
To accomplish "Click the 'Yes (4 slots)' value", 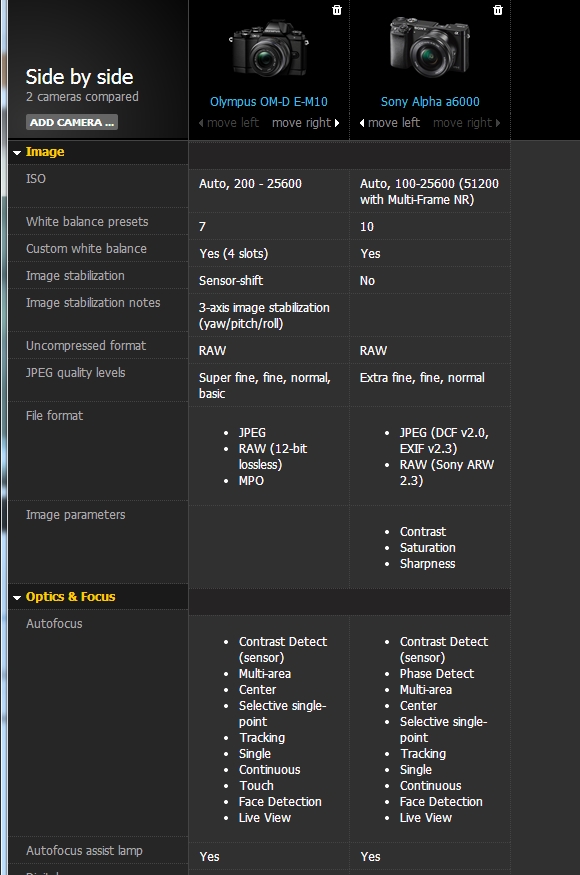I will tap(233, 254).
